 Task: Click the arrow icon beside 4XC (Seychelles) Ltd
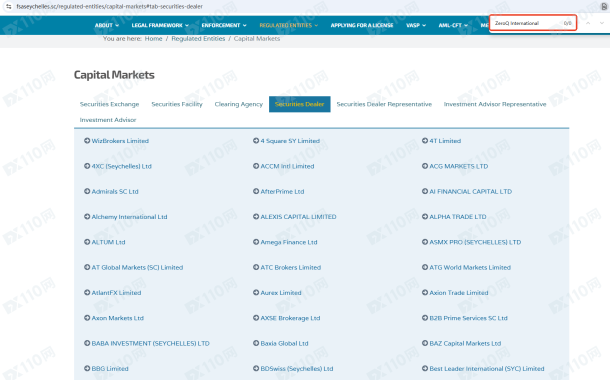87,166
